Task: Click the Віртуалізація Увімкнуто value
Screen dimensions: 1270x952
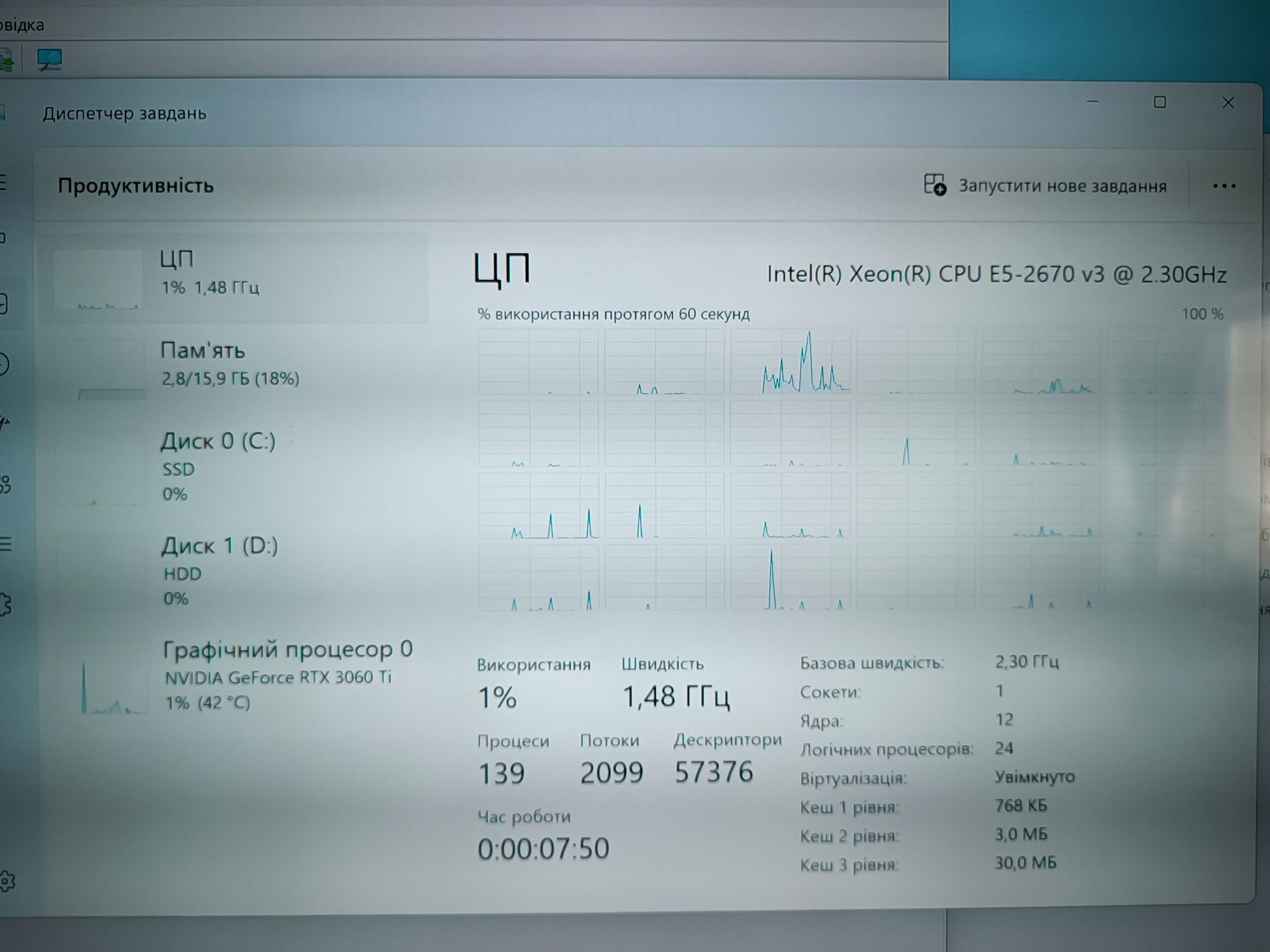Action: click(1034, 777)
